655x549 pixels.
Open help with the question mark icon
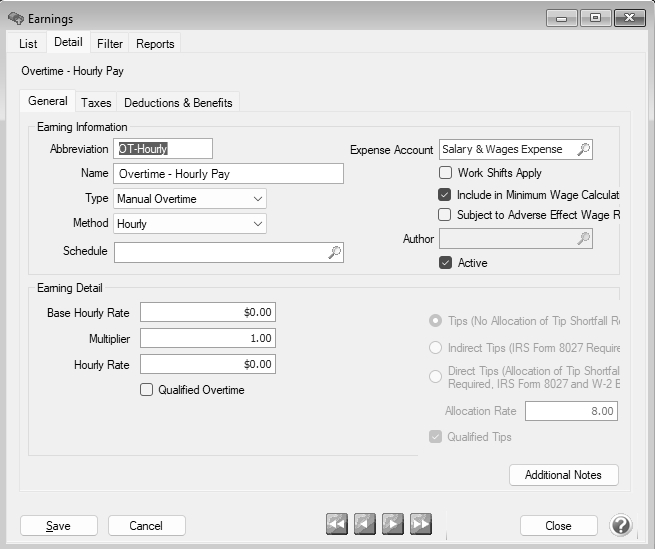620,525
